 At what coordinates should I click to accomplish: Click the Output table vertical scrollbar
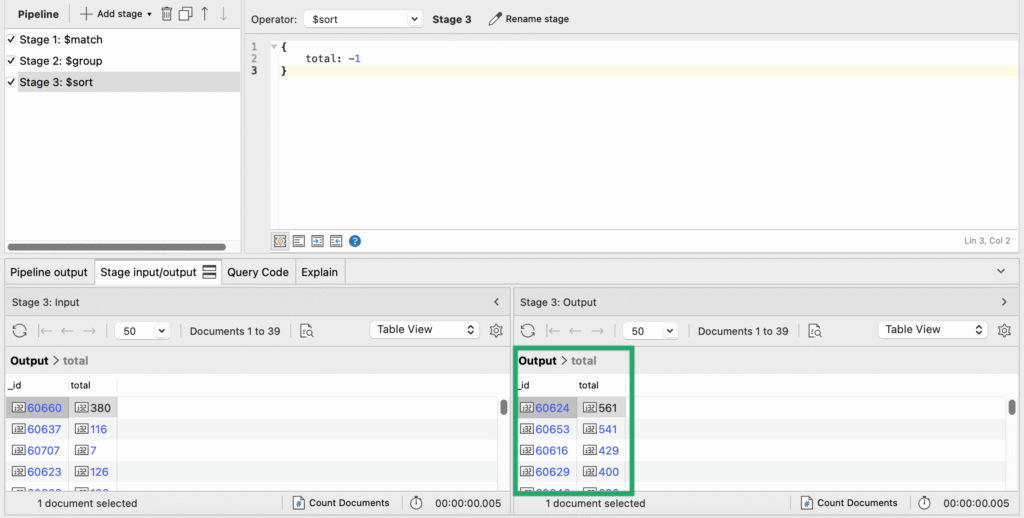pyautogui.click(x=1012, y=407)
